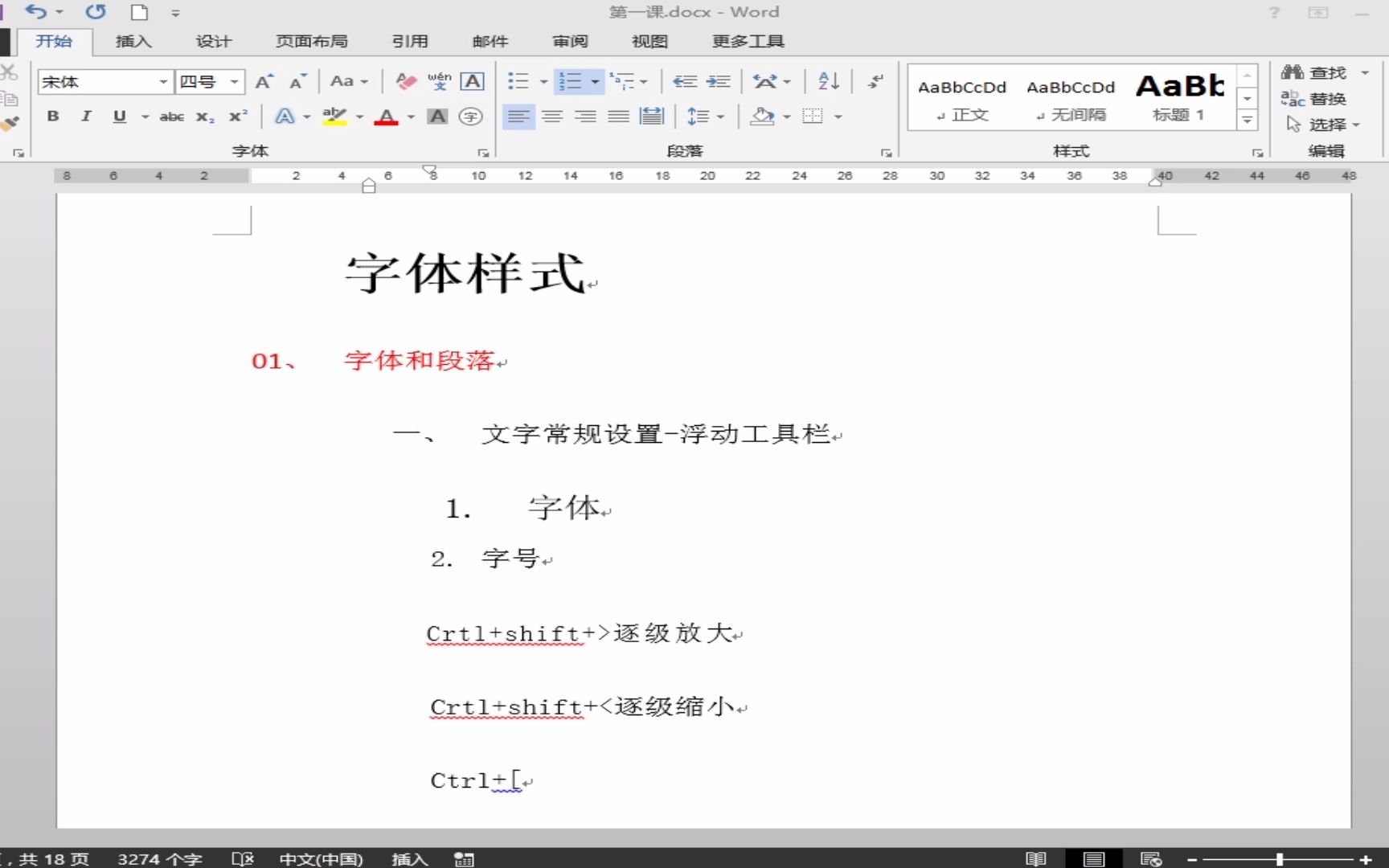Screen dimensions: 1389x868
Task: Clear all formatting with eraser icon
Action: 406,81
